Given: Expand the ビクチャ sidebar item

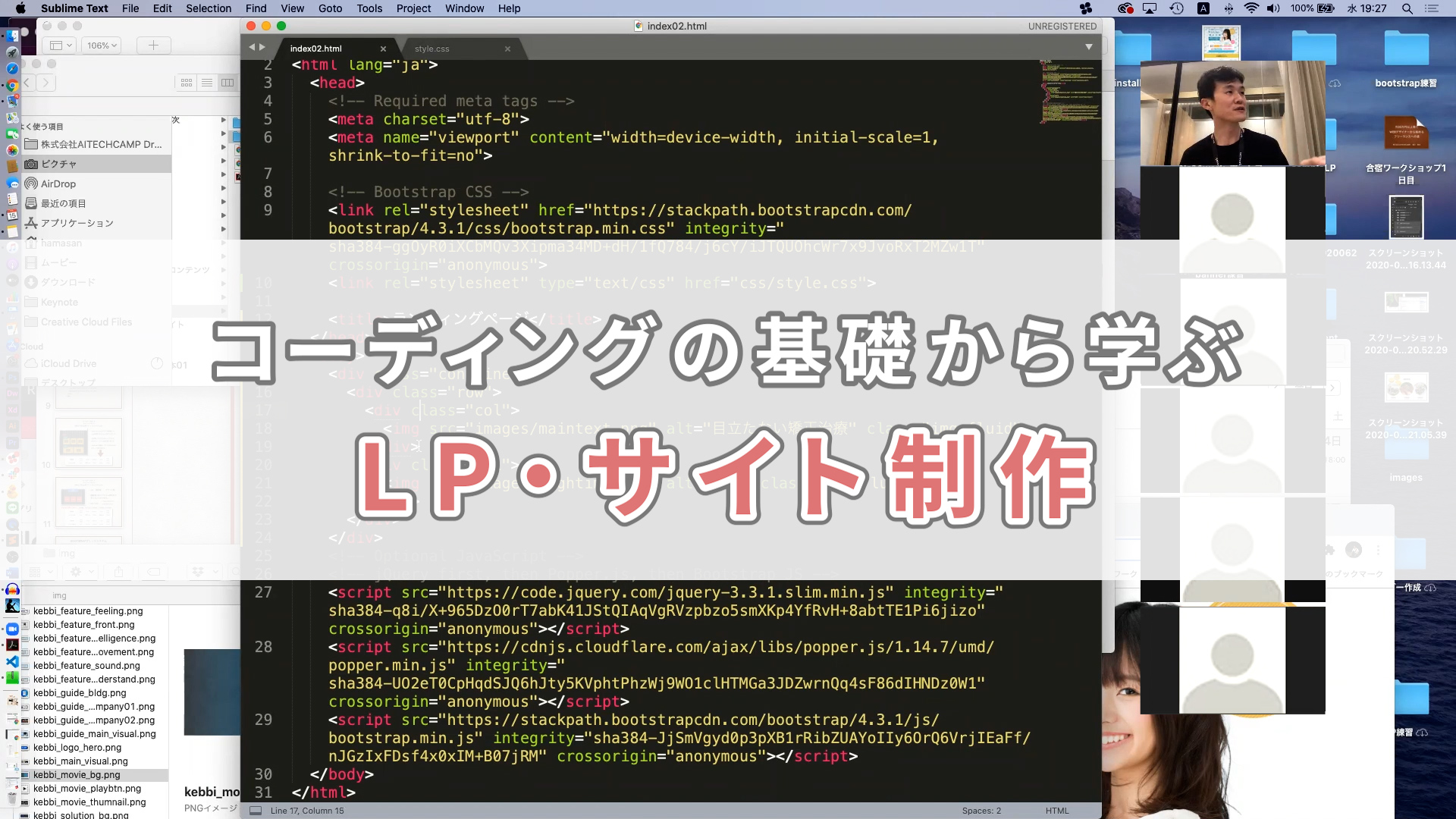Looking at the screenshot, I should (224, 164).
